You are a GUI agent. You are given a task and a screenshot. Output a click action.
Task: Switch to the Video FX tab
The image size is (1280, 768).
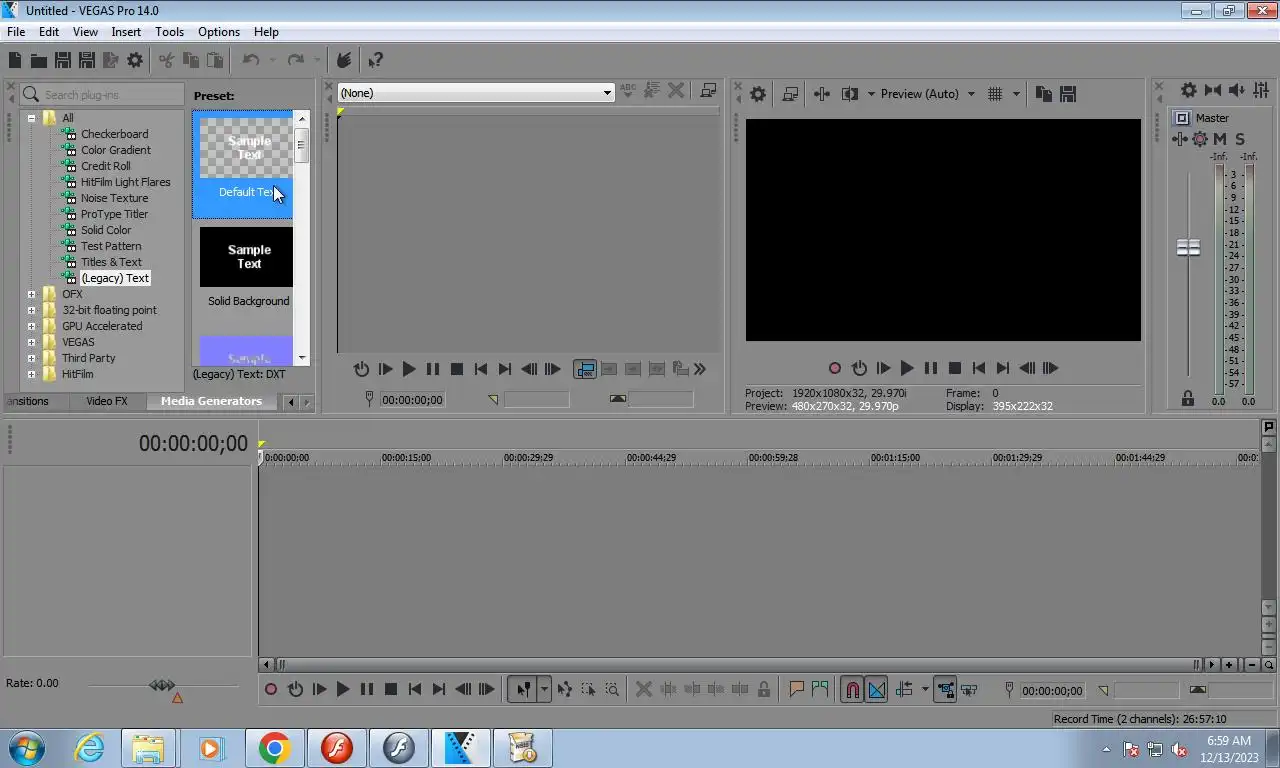106,401
